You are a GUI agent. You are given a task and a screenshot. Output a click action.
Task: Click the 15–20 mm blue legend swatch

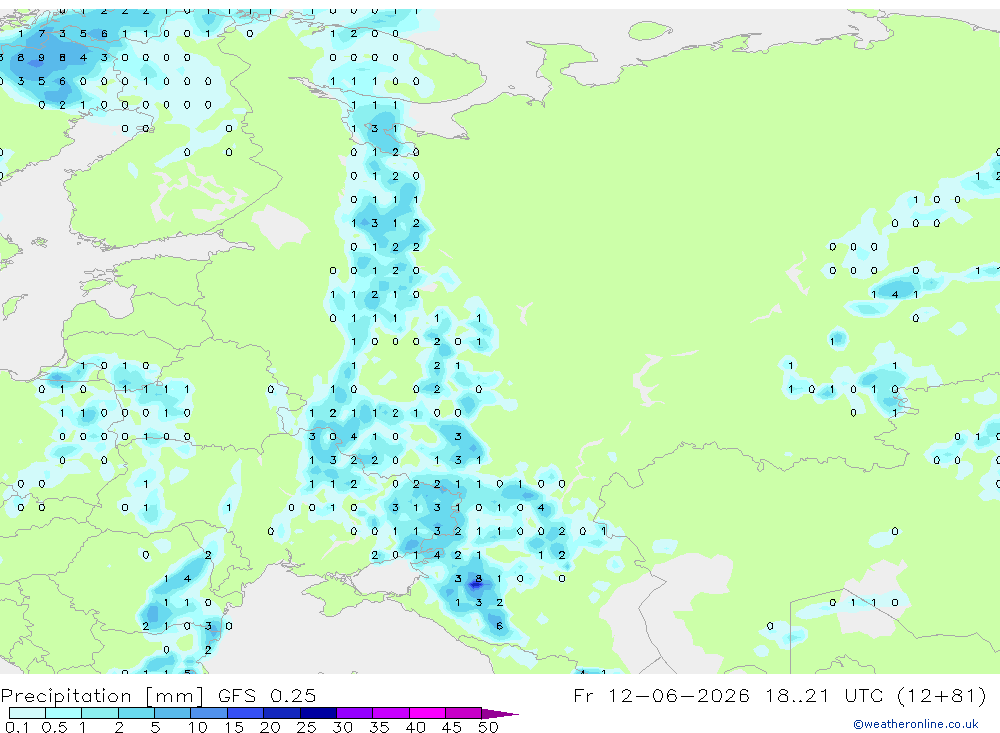[246, 713]
